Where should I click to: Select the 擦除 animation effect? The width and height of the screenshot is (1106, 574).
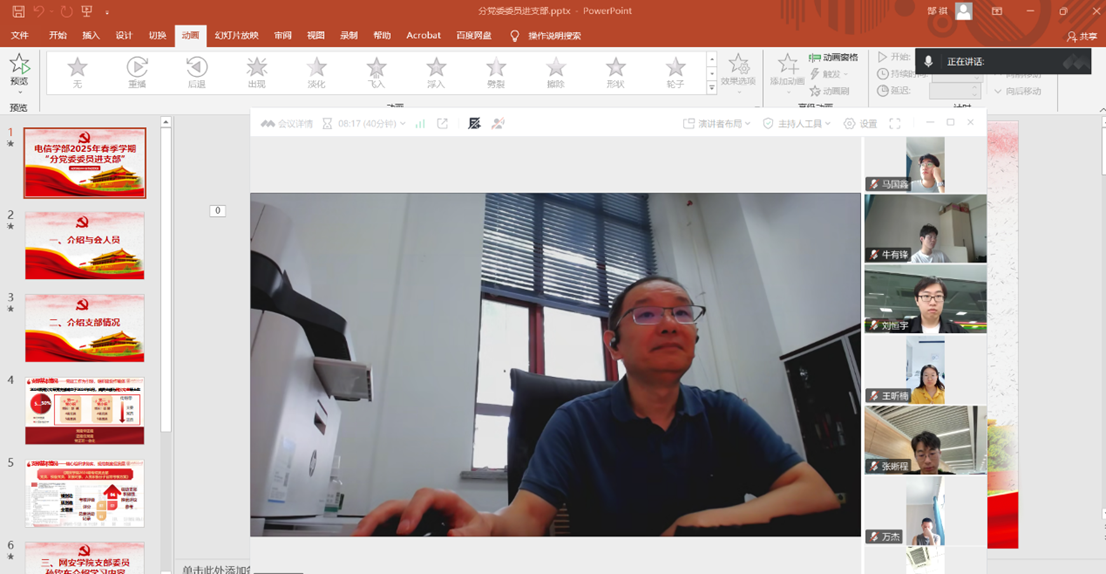(x=556, y=73)
